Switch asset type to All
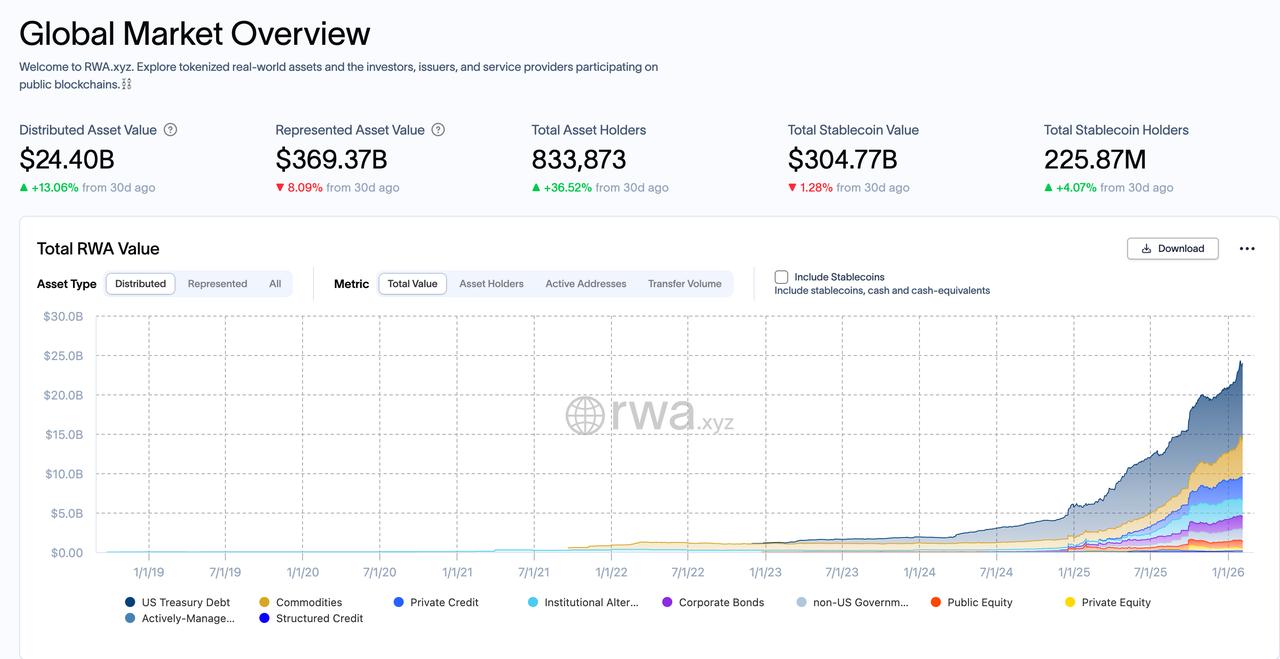 [x=275, y=284]
